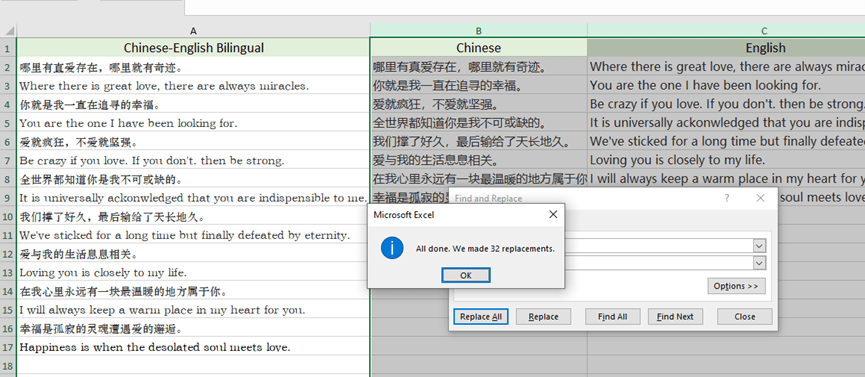
Task: Click cell A12 '爱与我的生活息息相关。'
Action: [193, 254]
